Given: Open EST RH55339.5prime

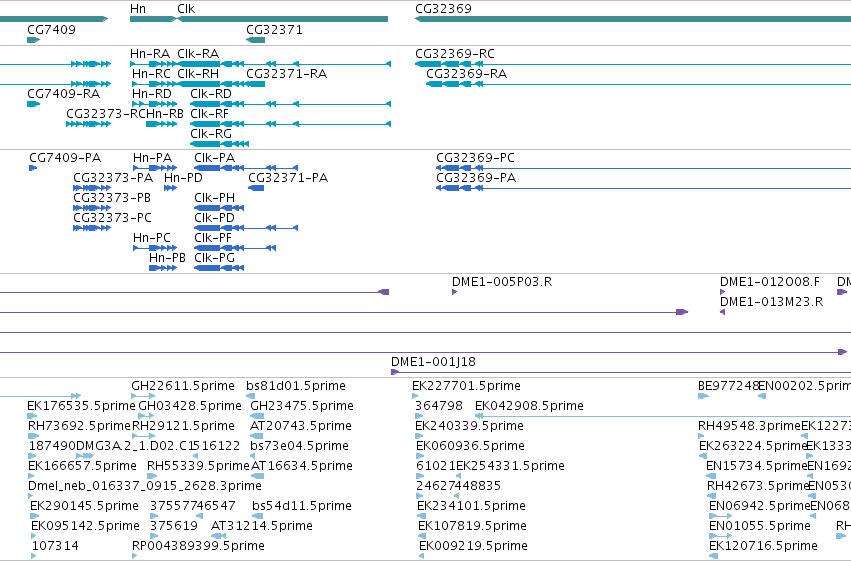Looking at the screenshot, I should click(198, 466).
